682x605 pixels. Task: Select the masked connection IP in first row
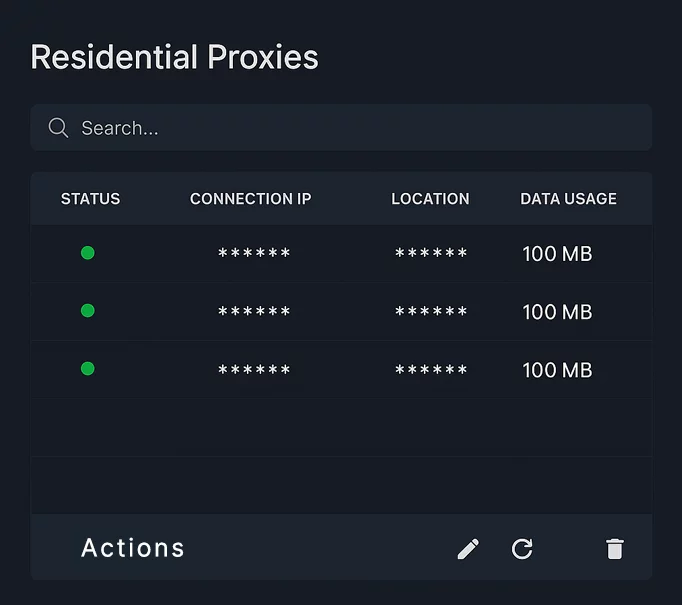click(x=254, y=254)
